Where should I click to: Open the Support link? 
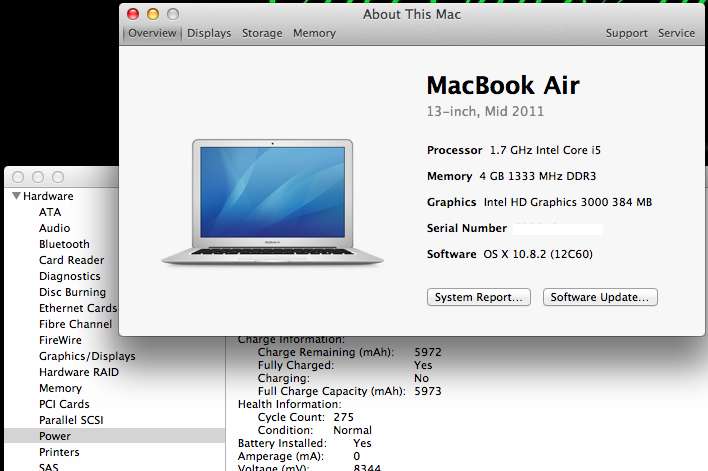click(626, 33)
